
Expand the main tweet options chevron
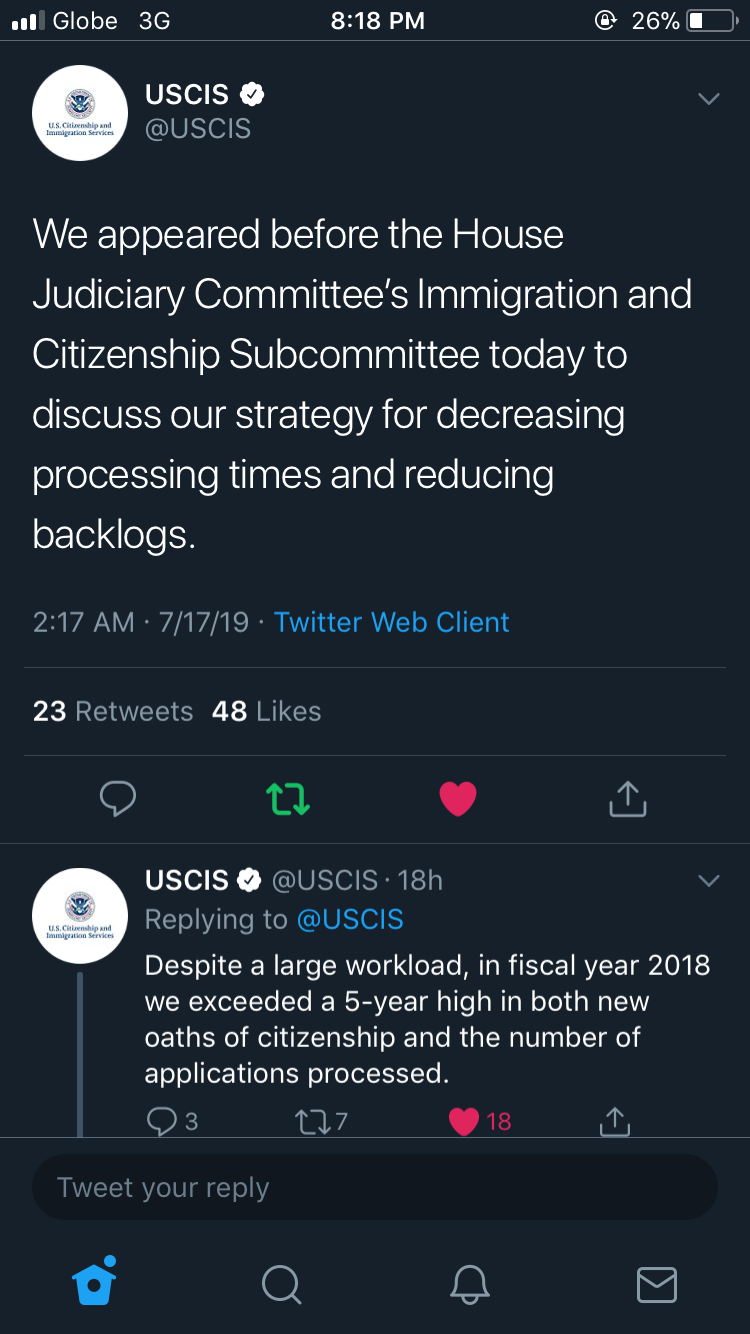tap(709, 99)
